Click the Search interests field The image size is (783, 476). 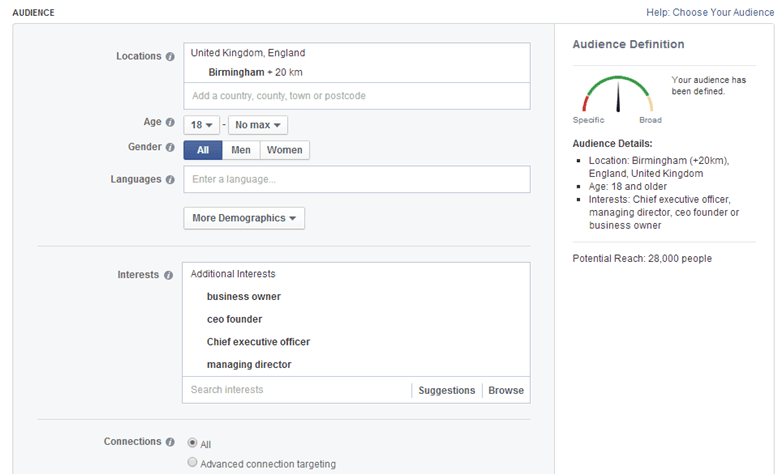click(x=297, y=390)
